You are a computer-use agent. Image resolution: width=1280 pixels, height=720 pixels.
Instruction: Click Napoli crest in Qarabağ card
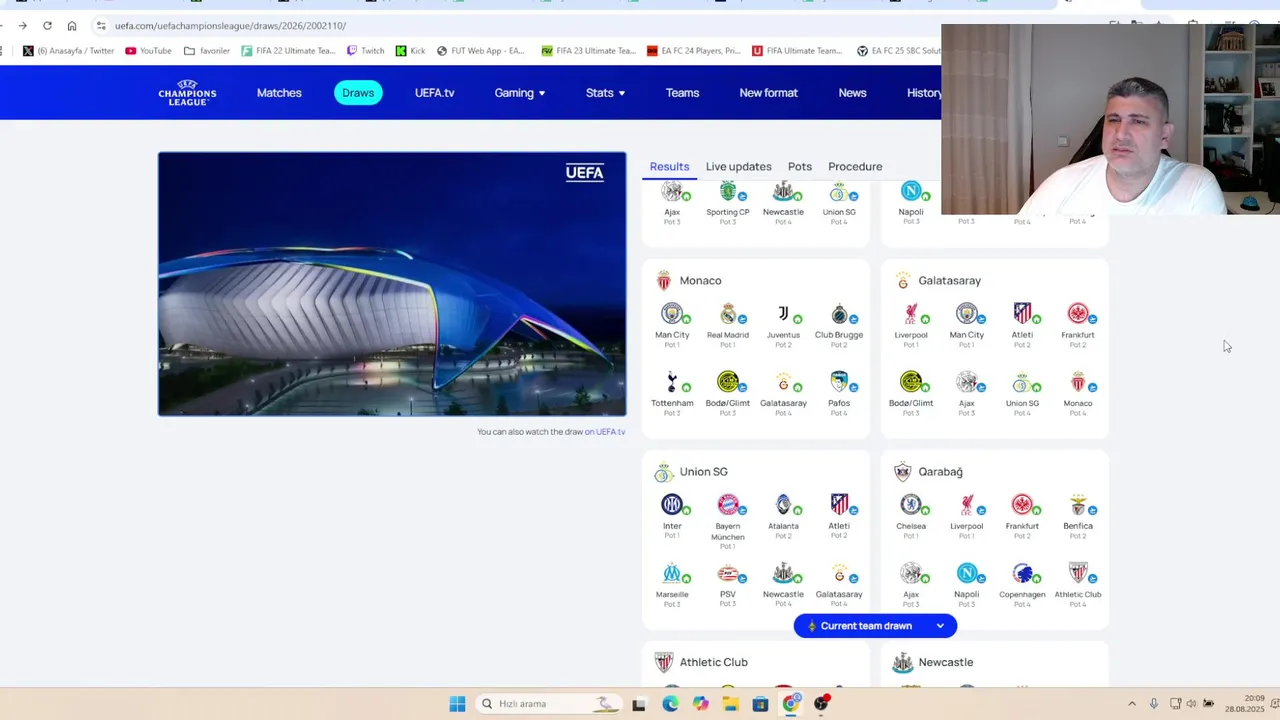[967, 573]
